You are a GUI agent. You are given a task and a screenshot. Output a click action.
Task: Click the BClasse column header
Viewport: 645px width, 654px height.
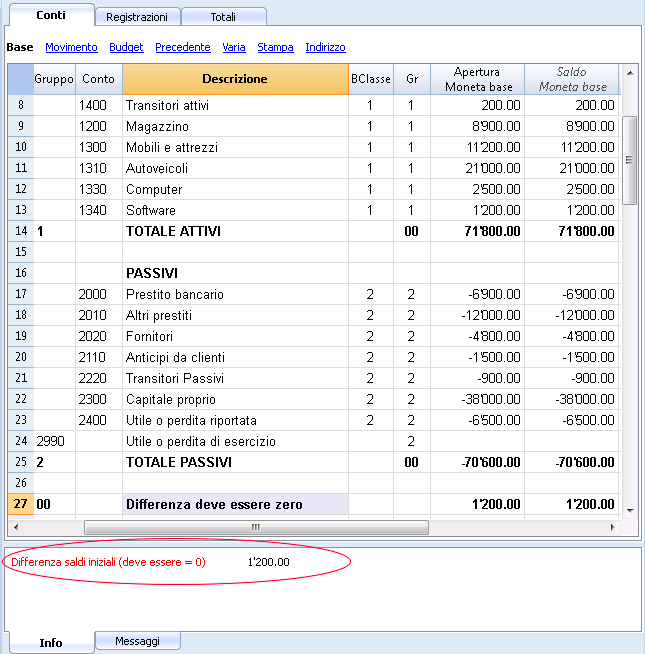(x=371, y=79)
